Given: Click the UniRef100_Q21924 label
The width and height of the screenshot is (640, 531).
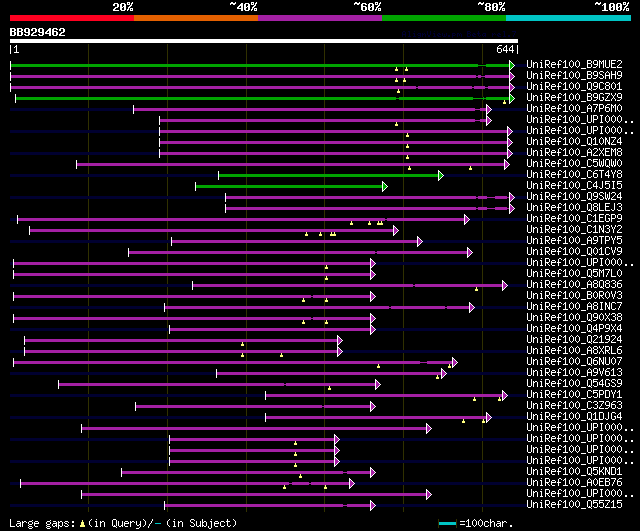Looking at the screenshot, I should click(x=574, y=340).
